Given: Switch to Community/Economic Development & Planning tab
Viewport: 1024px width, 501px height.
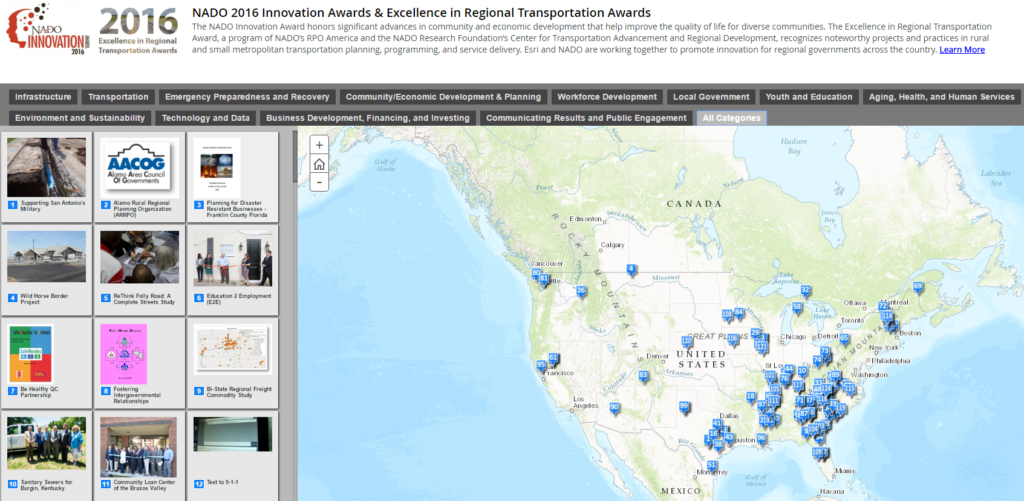Looking at the screenshot, I should pos(443,97).
